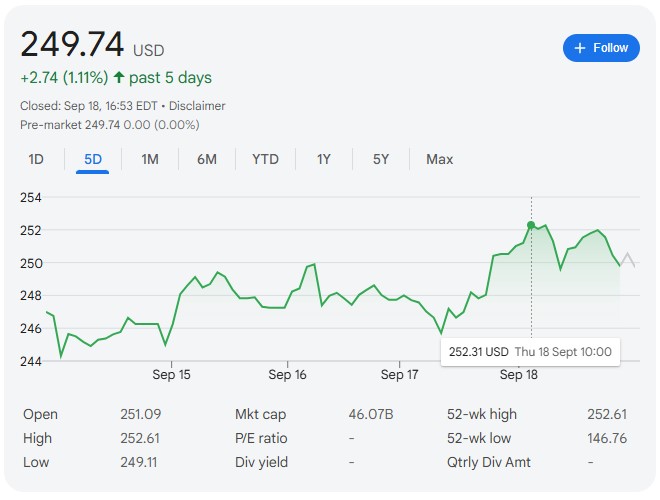
Task: Open the 1Y chart view
Action: [x=323, y=159]
